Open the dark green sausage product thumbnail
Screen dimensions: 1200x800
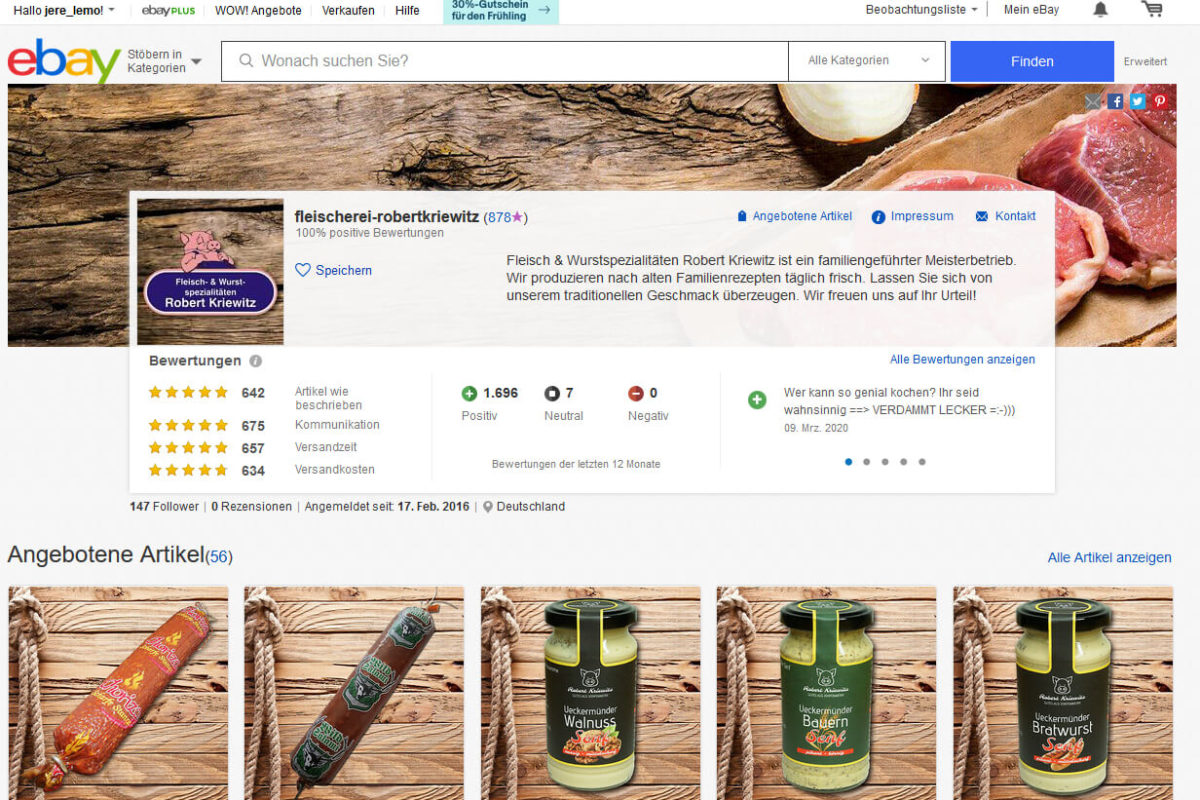[x=354, y=693]
